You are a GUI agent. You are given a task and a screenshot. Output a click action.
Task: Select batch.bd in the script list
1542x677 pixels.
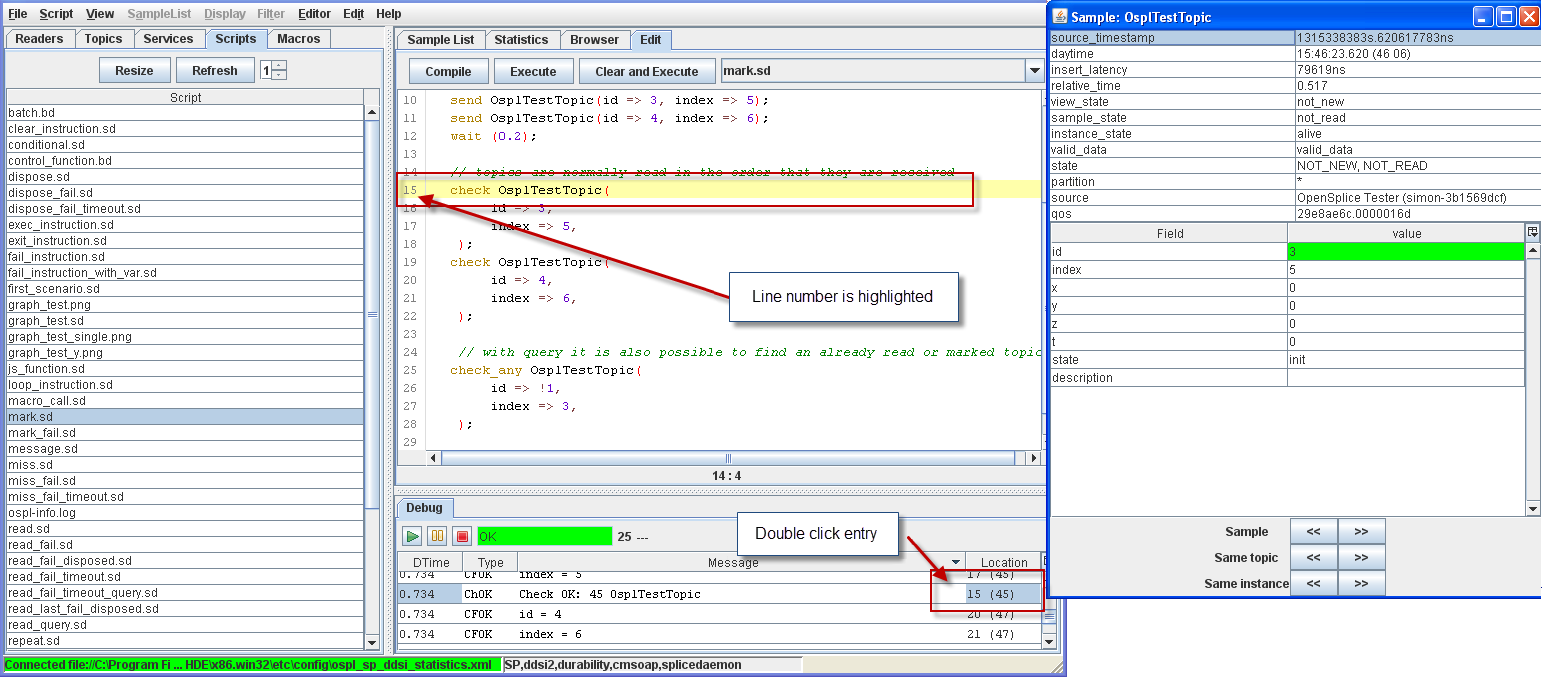coord(185,113)
